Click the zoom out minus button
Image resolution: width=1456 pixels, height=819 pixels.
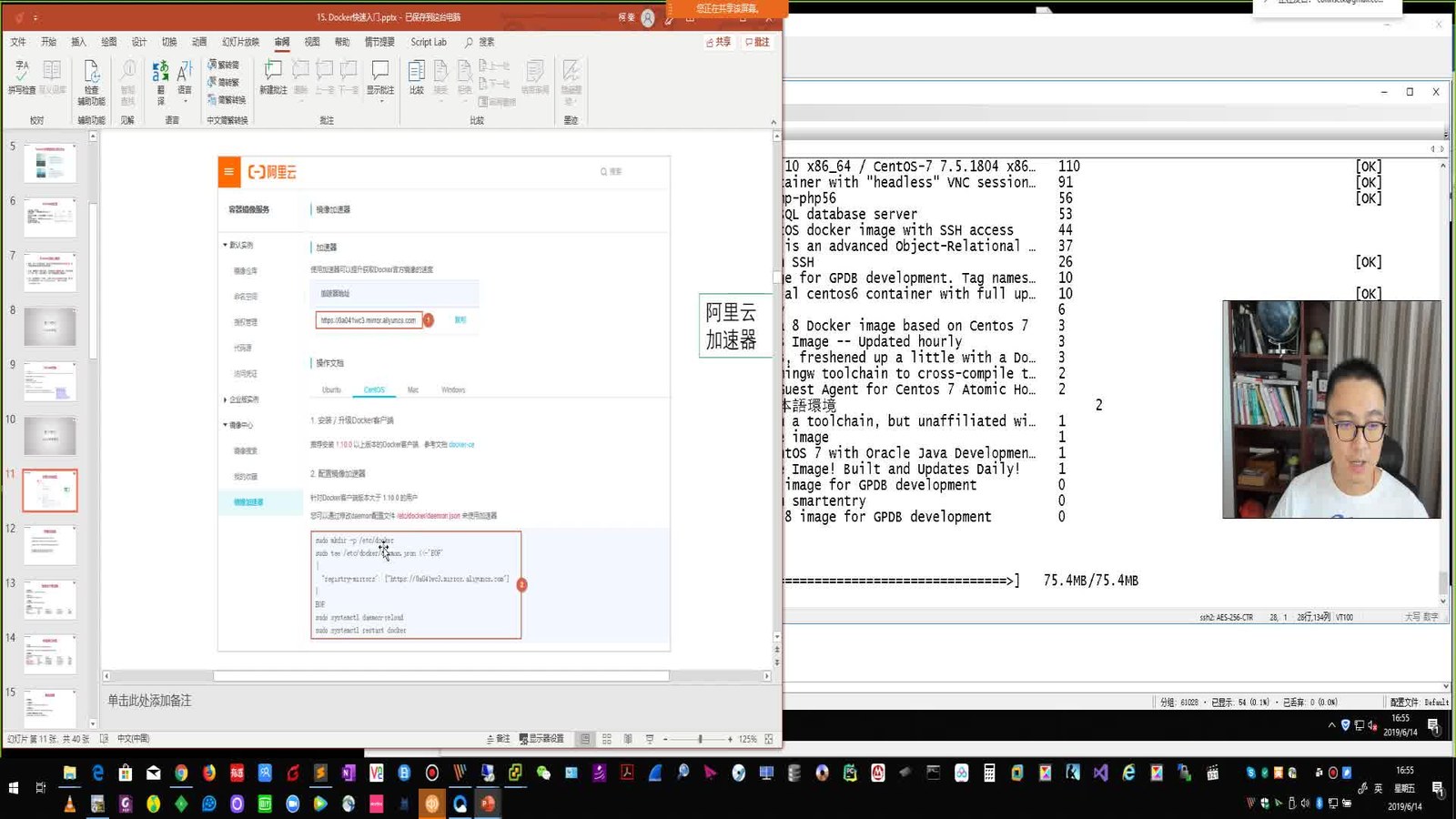click(665, 739)
